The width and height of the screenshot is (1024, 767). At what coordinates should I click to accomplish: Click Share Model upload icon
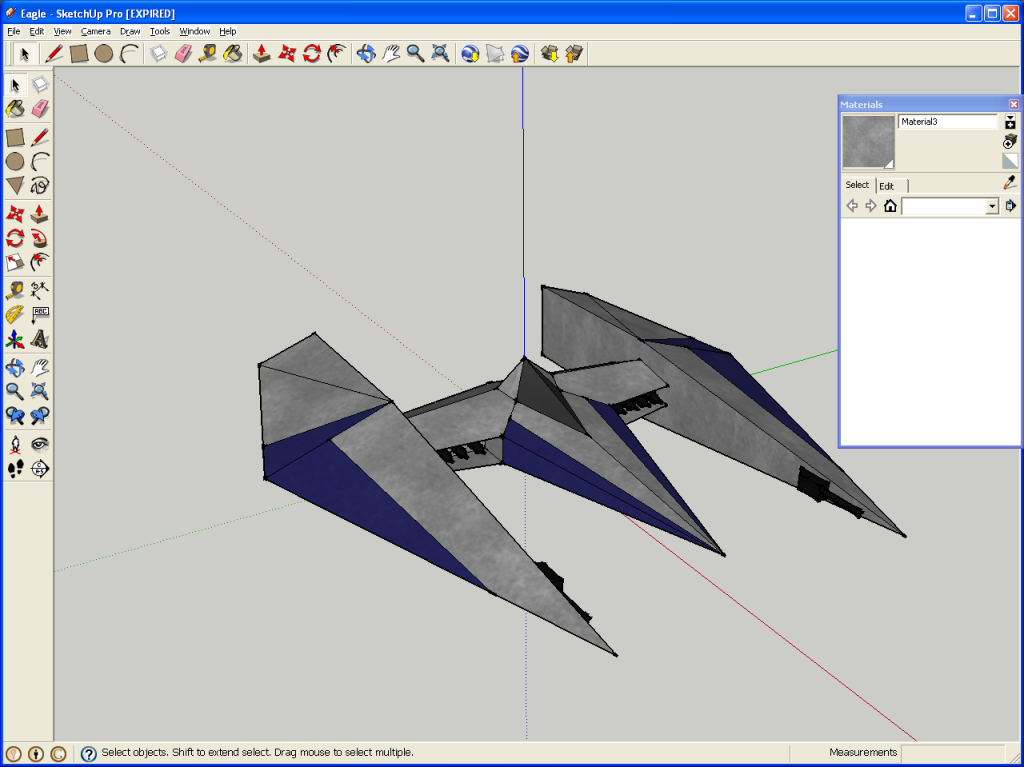[x=574, y=54]
